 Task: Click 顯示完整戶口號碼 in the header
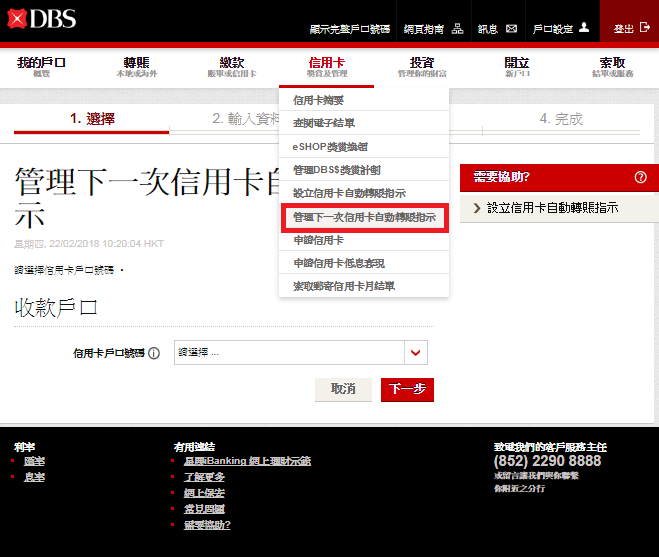pos(351,30)
